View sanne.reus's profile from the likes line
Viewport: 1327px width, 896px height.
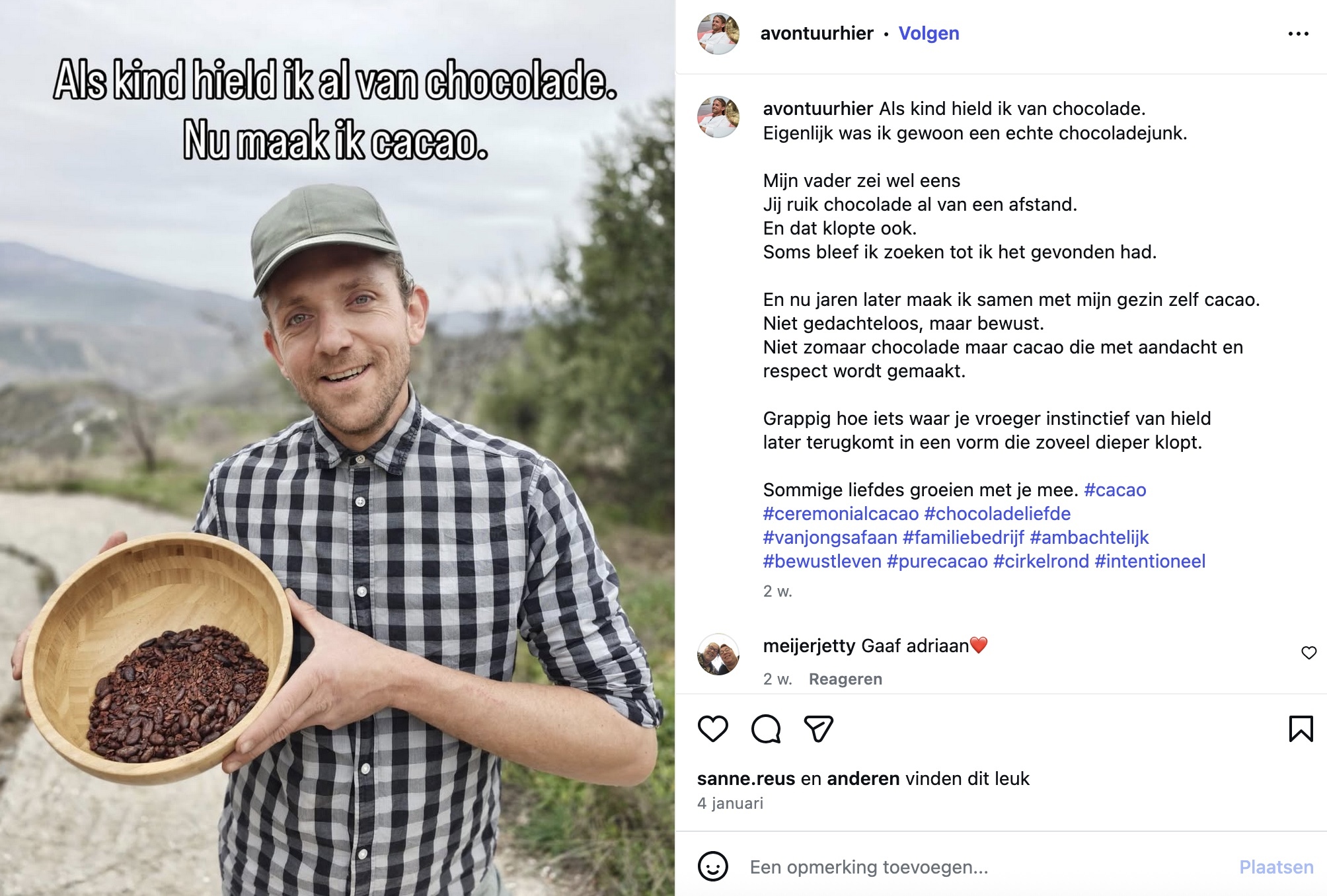coord(746,778)
